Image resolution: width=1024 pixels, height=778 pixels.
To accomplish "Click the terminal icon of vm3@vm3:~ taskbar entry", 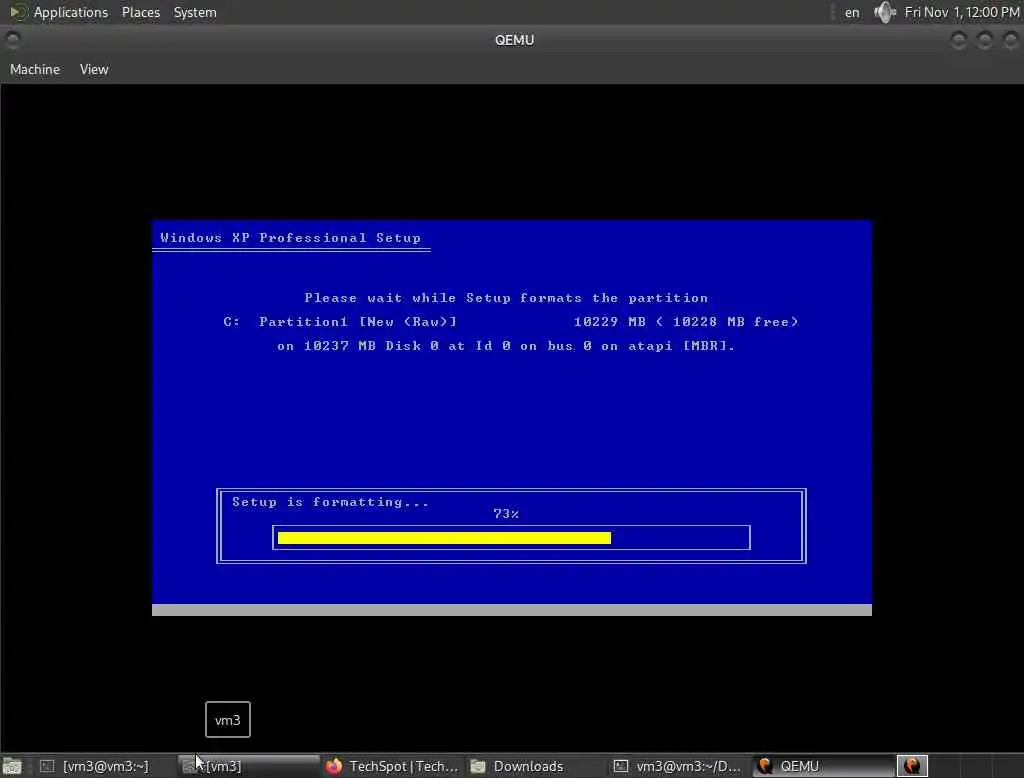I will click(x=46, y=766).
